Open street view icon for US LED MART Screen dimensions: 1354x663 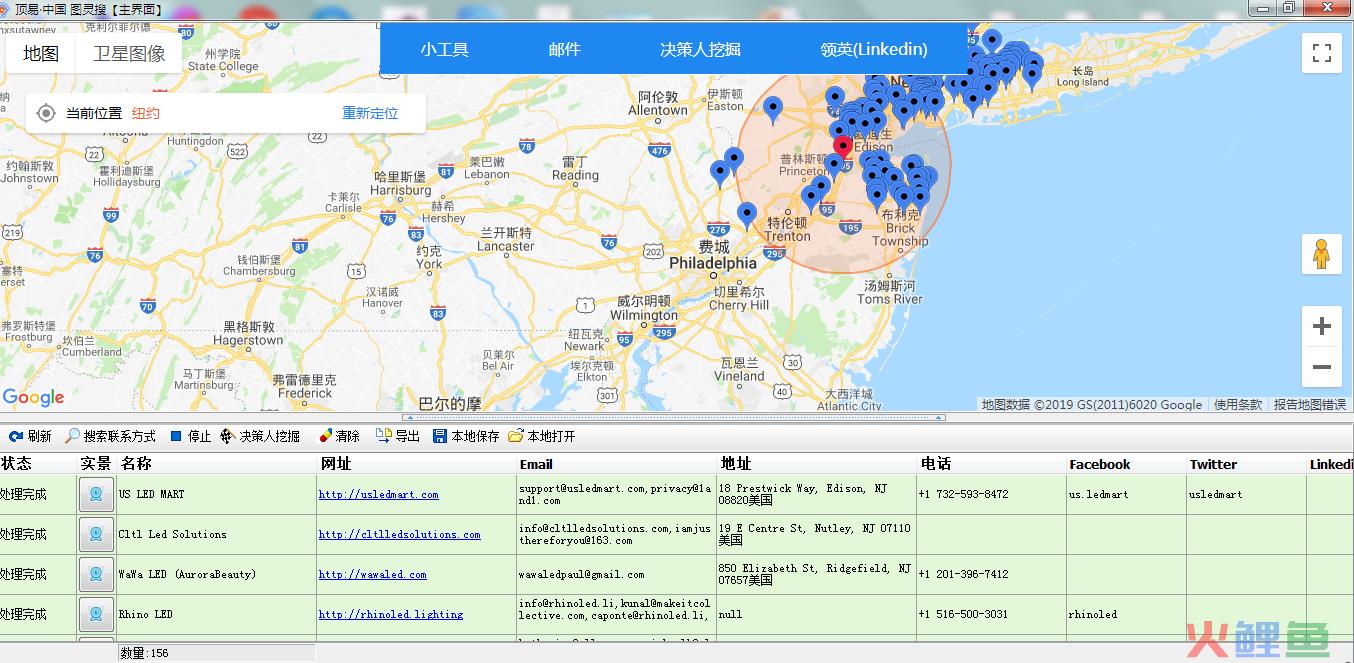tap(96, 494)
